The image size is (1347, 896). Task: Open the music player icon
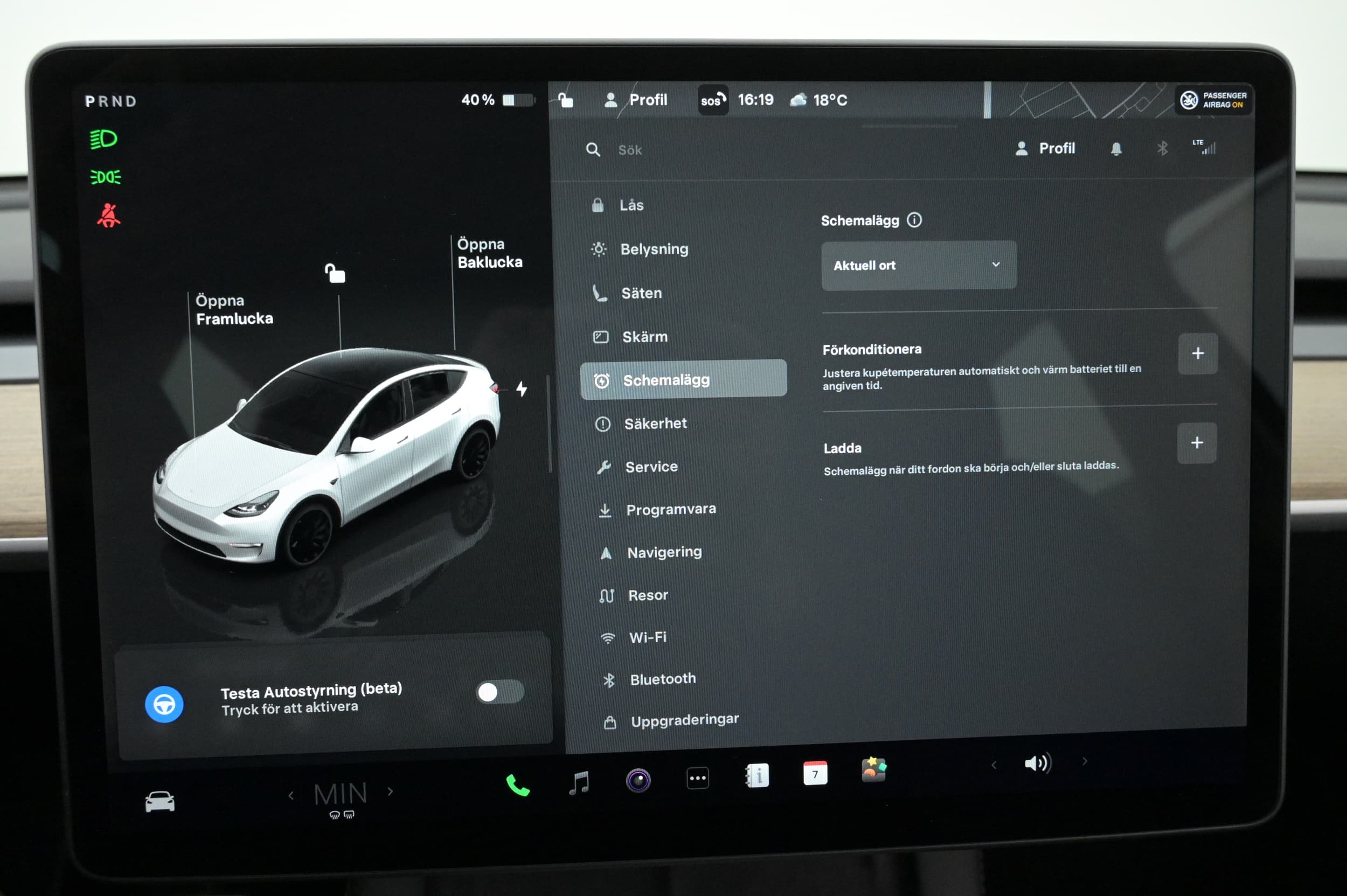579,782
